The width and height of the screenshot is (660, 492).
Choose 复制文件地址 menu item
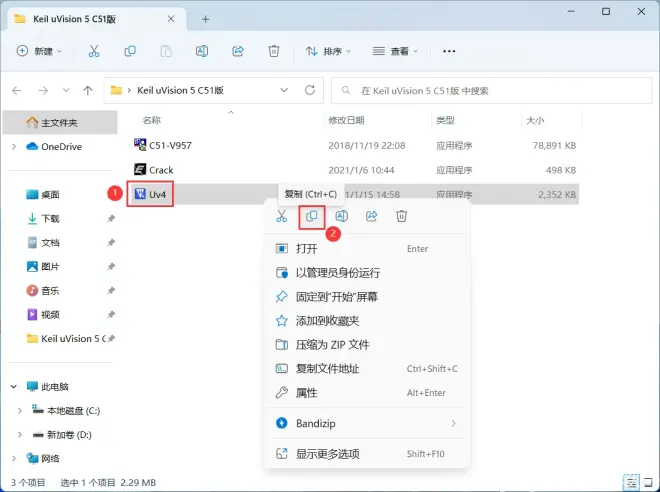click(366, 369)
